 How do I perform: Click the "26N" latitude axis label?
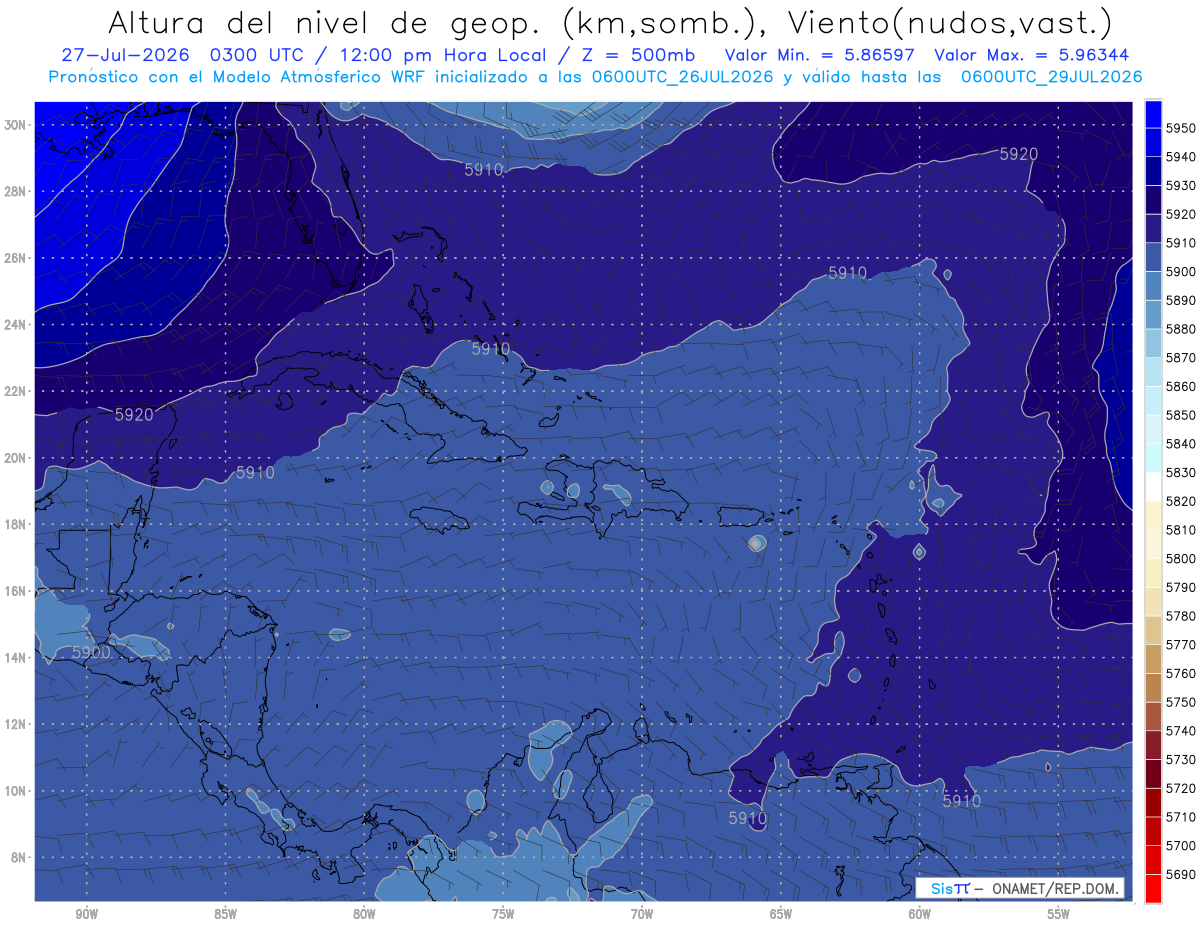point(16,258)
